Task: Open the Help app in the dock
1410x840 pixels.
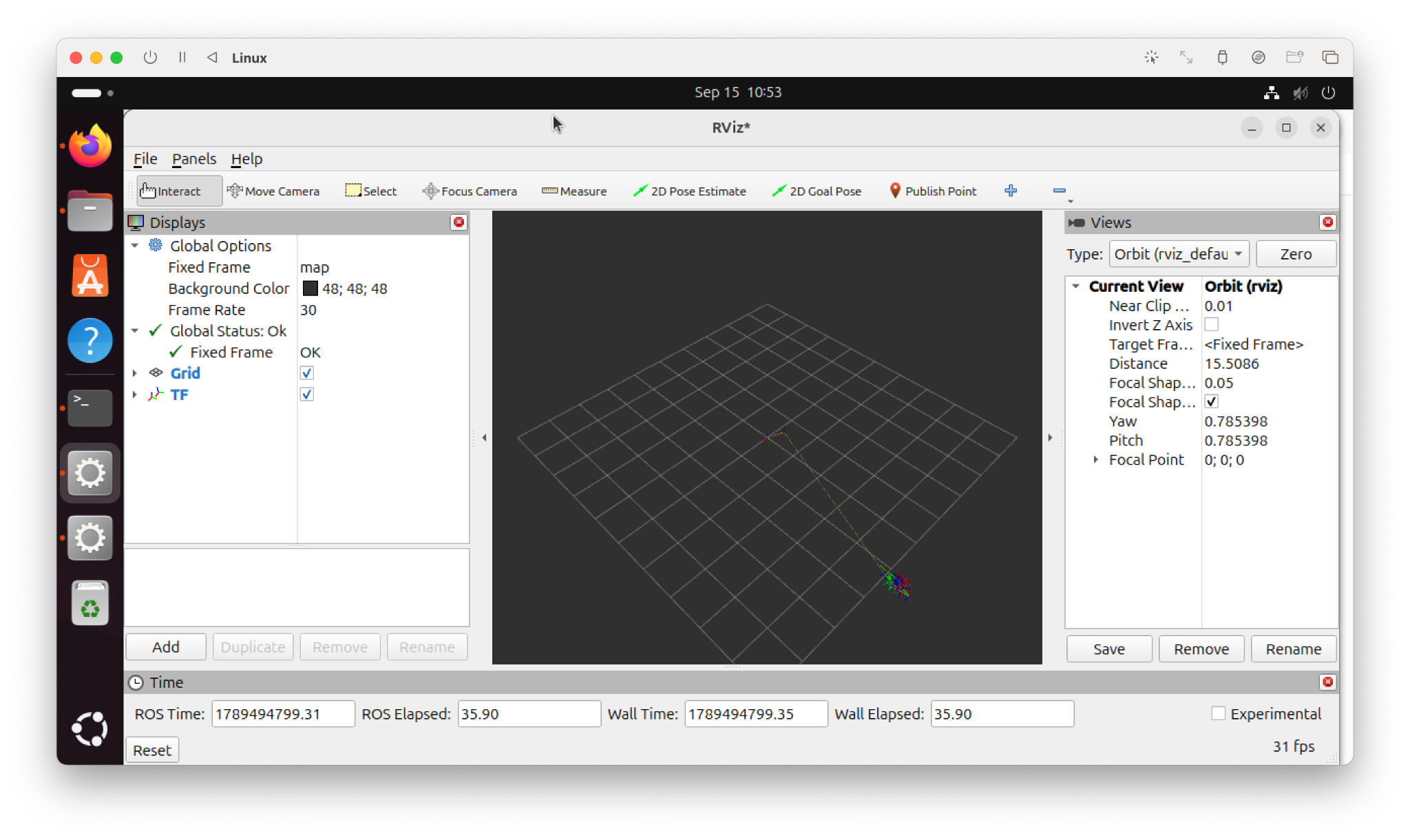Action: click(x=90, y=340)
